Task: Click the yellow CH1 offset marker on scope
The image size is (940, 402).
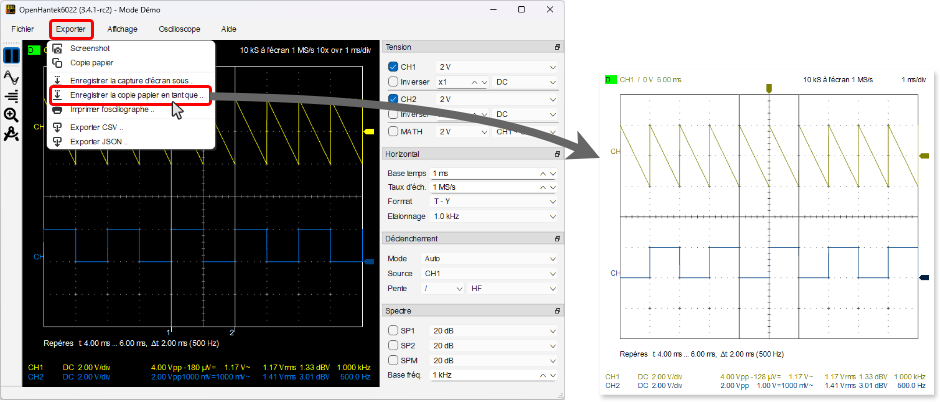Action: pos(369,131)
